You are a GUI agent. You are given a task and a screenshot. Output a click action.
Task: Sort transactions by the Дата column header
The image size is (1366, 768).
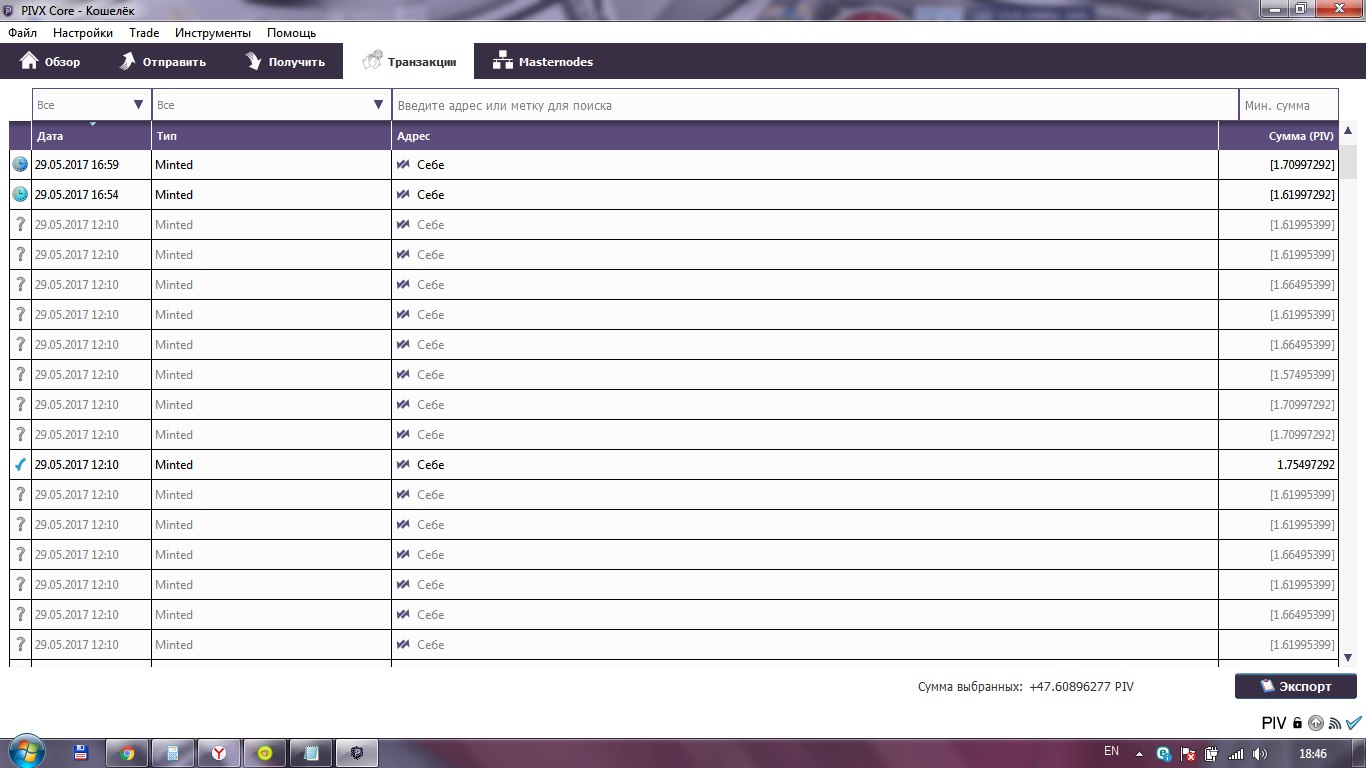click(91, 136)
